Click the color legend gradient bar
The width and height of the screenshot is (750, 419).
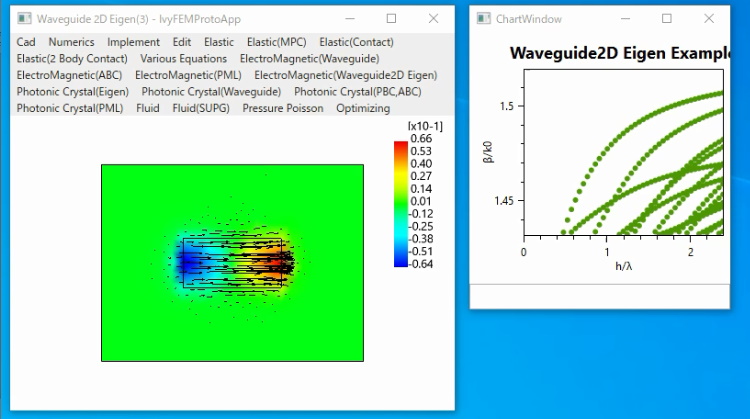point(401,204)
